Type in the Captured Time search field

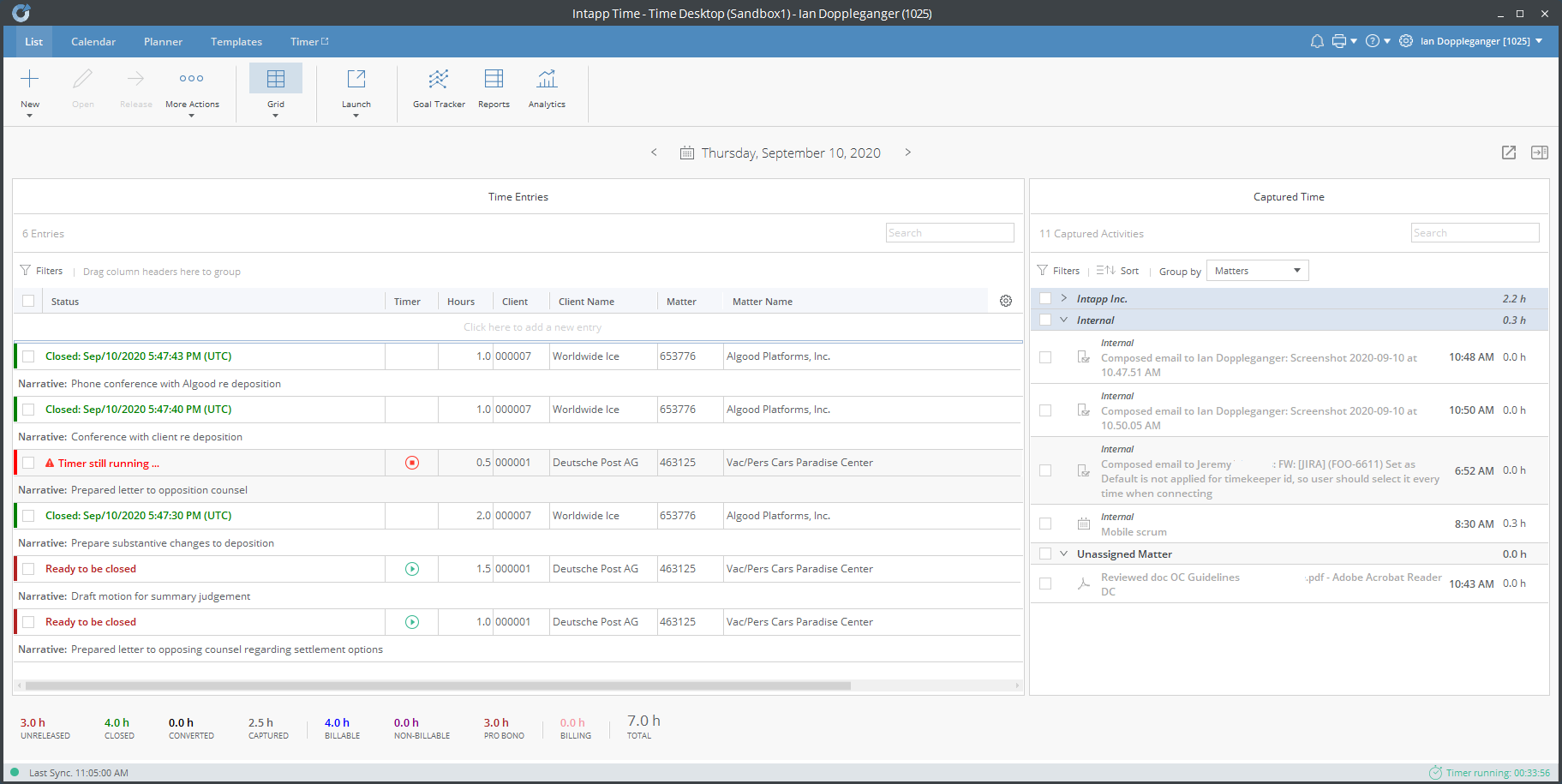(1475, 232)
